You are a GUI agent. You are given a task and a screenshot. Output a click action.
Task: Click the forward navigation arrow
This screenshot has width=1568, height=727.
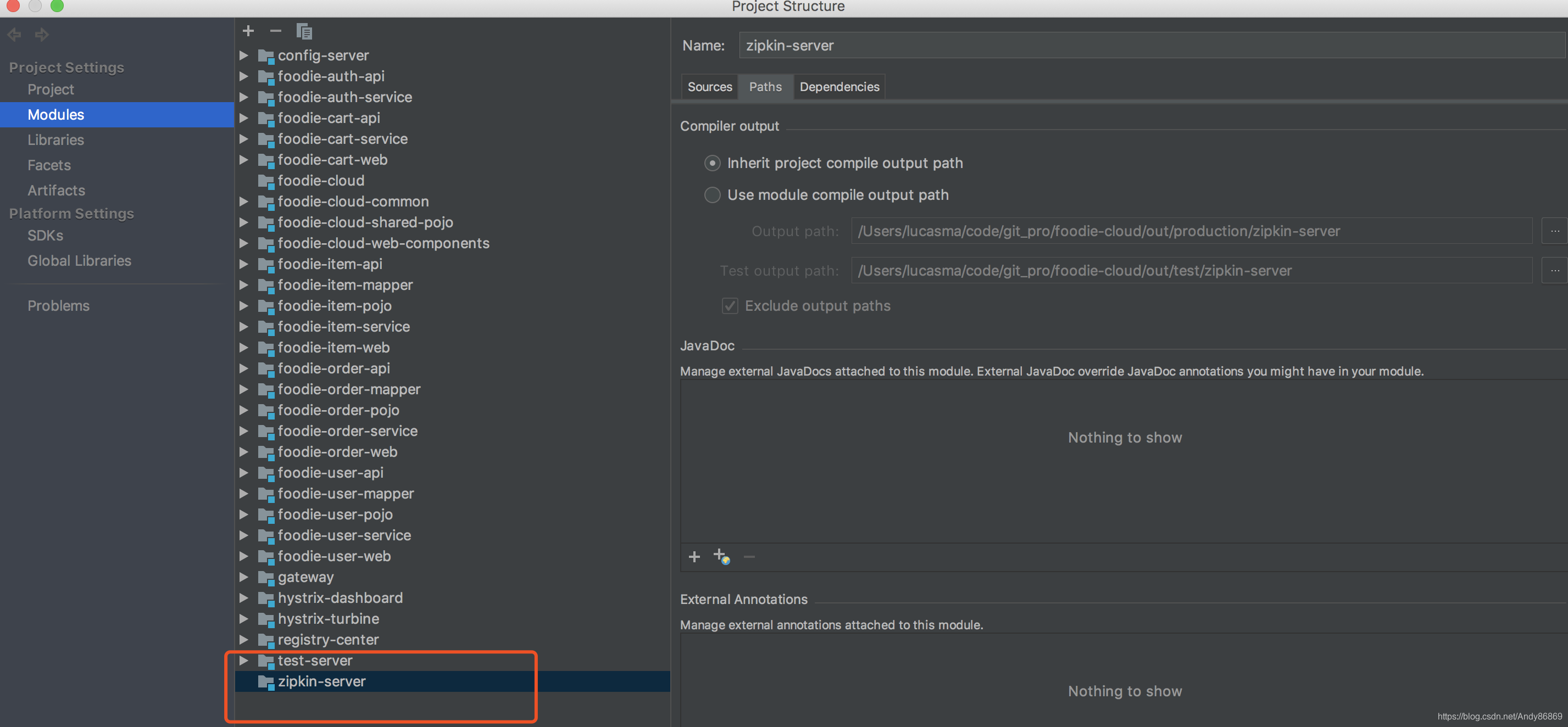tap(42, 35)
